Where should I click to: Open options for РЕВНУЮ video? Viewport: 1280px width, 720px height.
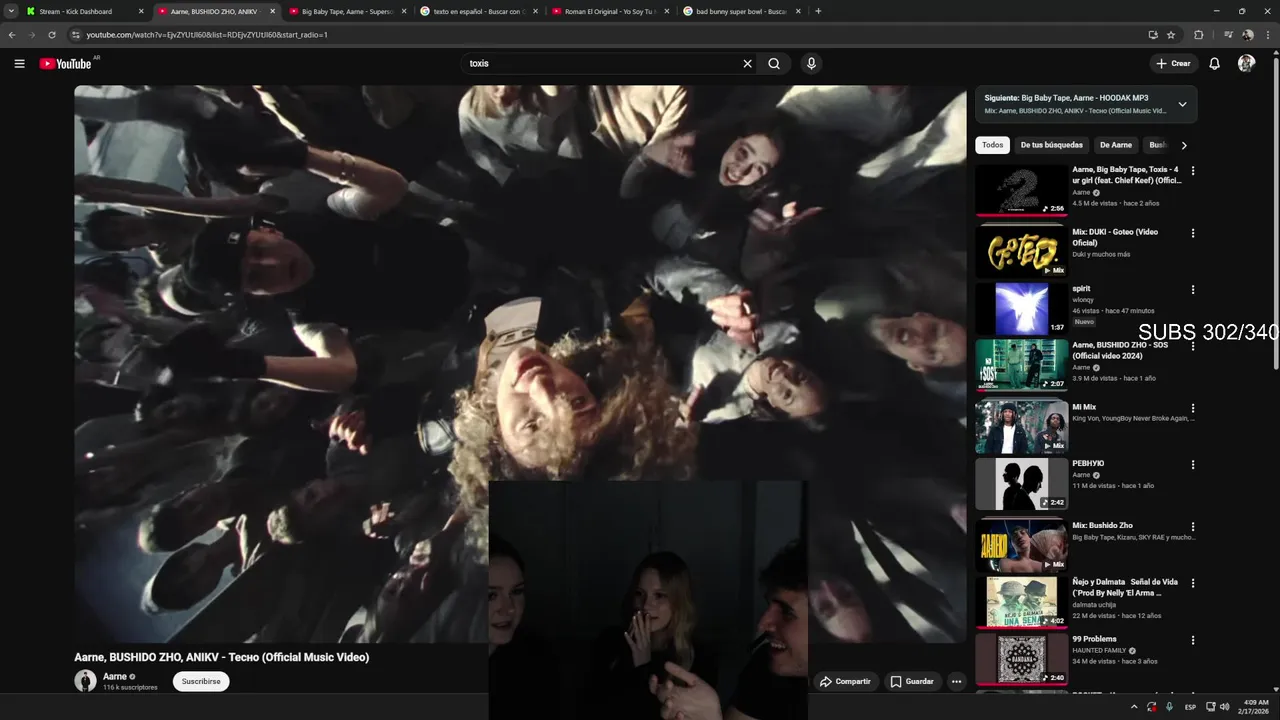point(1192,464)
